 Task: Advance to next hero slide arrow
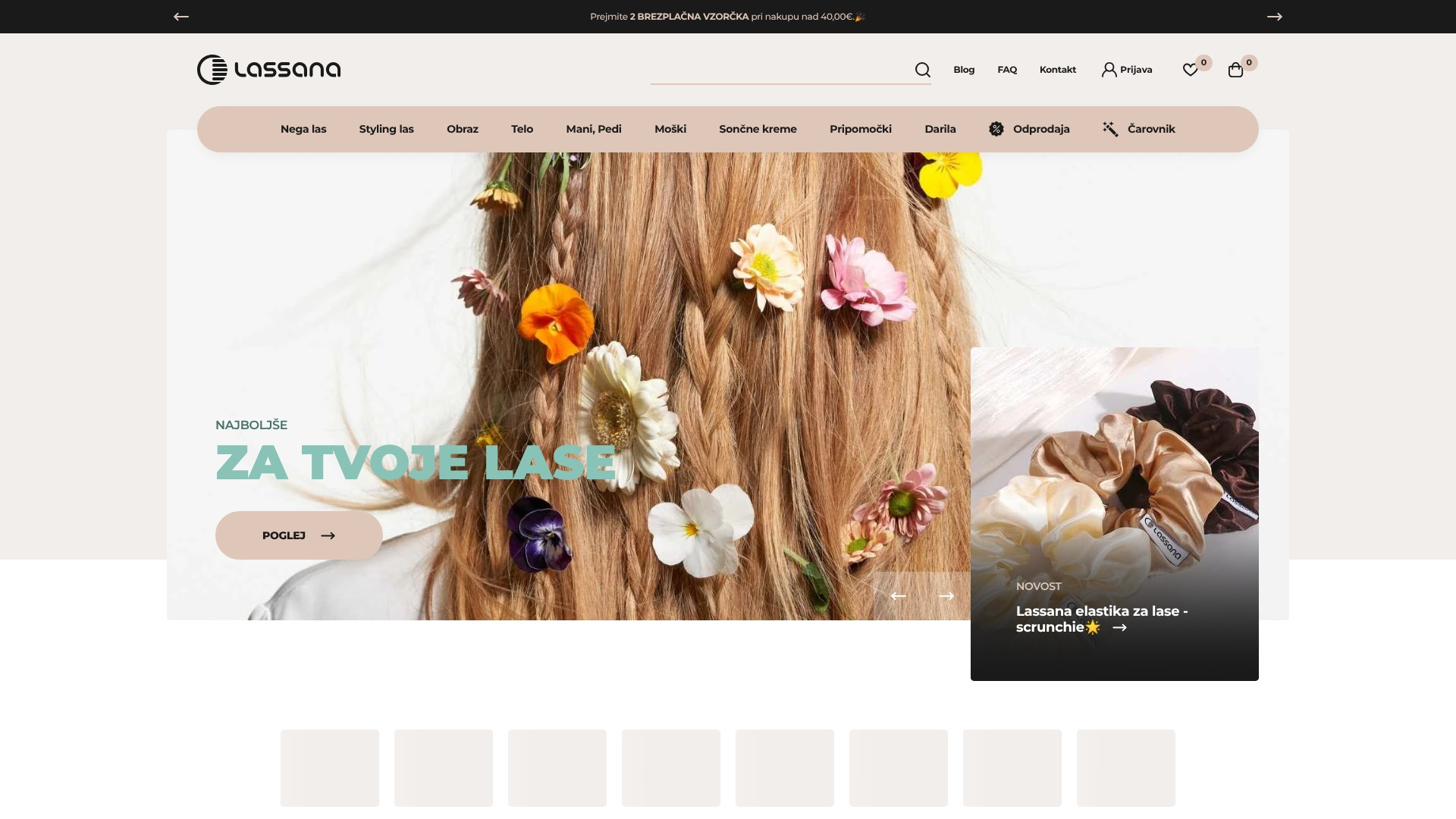click(x=946, y=596)
